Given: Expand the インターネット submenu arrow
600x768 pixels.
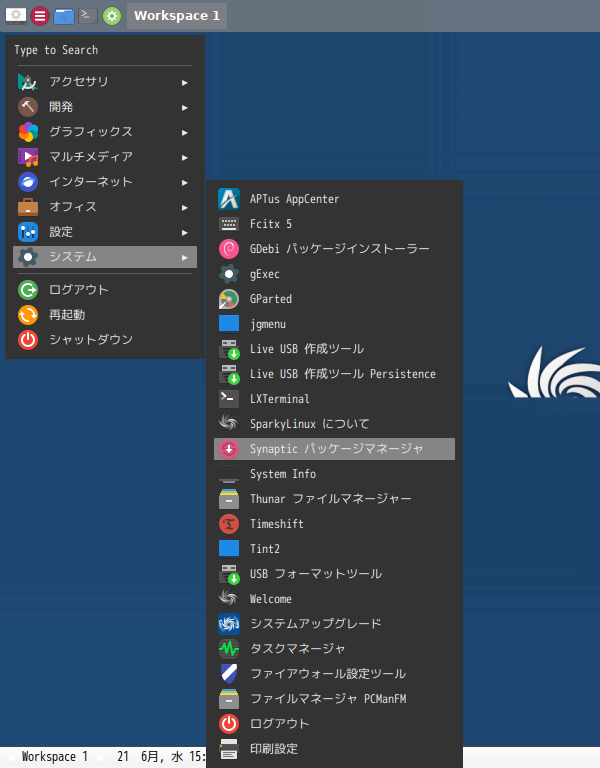Looking at the screenshot, I should tap(184, 182).
